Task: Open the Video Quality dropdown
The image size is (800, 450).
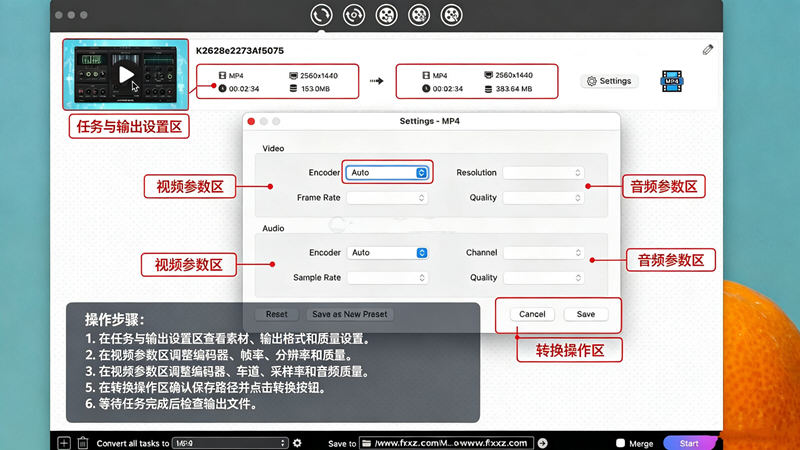Action: click(x=543, y=197)
